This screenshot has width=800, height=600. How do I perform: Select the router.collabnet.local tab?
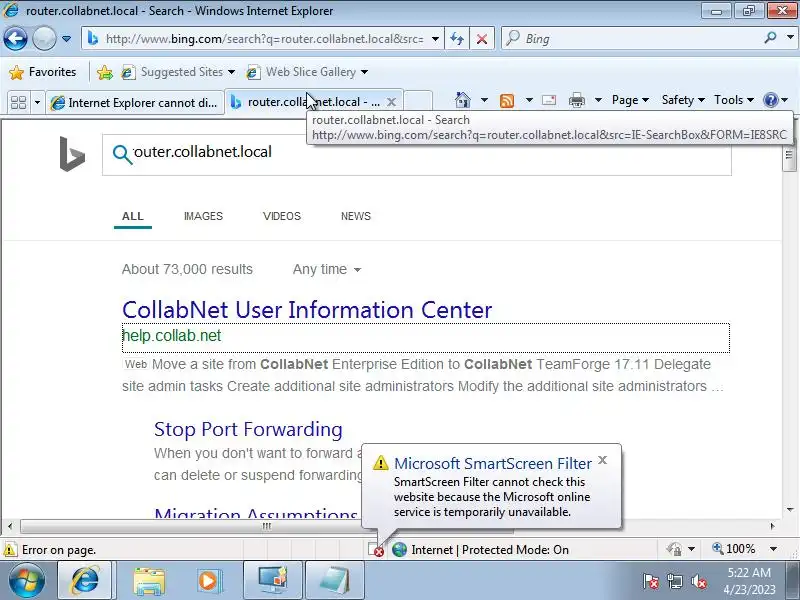[304, 102]
